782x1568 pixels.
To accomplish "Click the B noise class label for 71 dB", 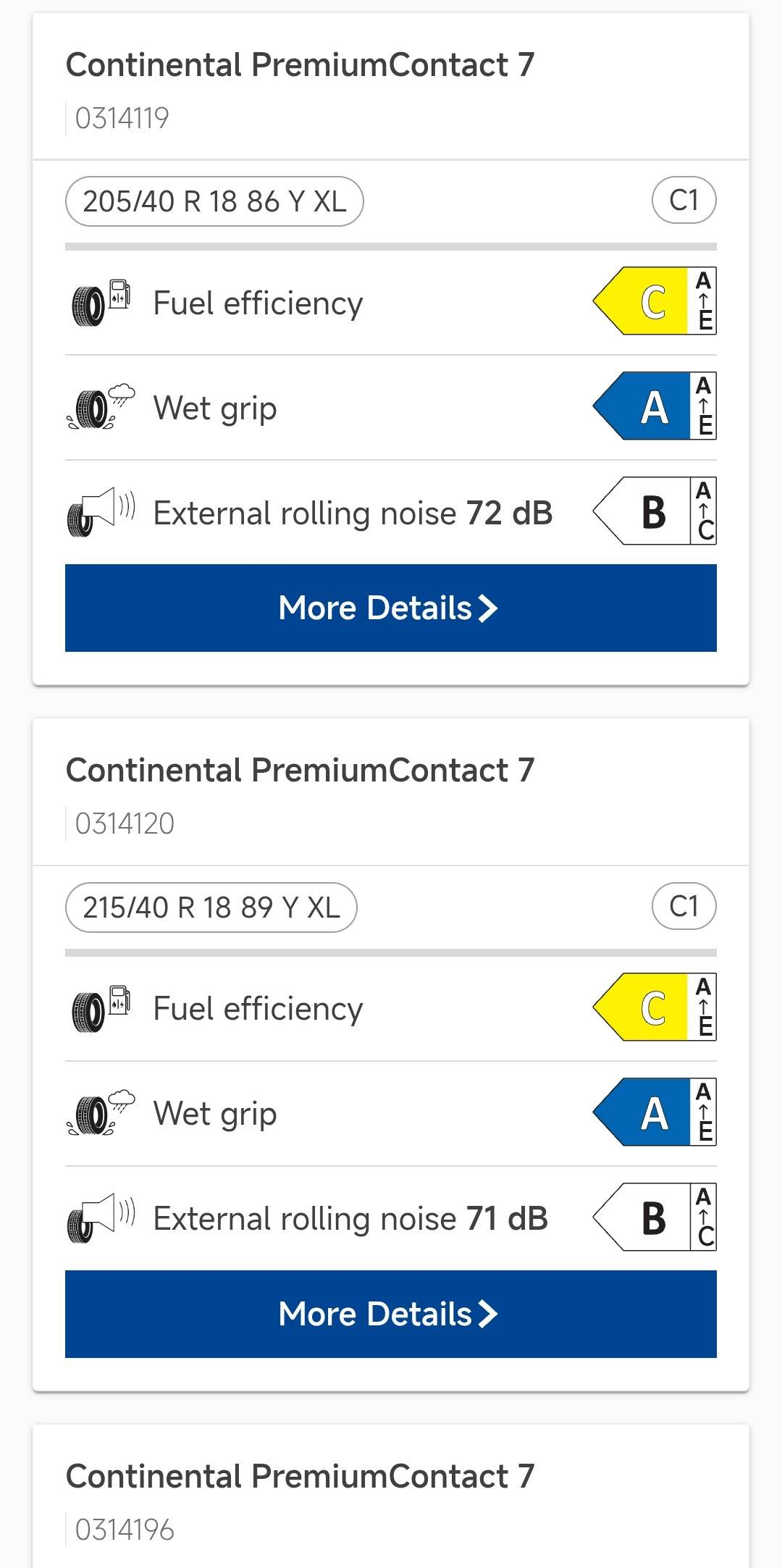I will (654, 1217).
